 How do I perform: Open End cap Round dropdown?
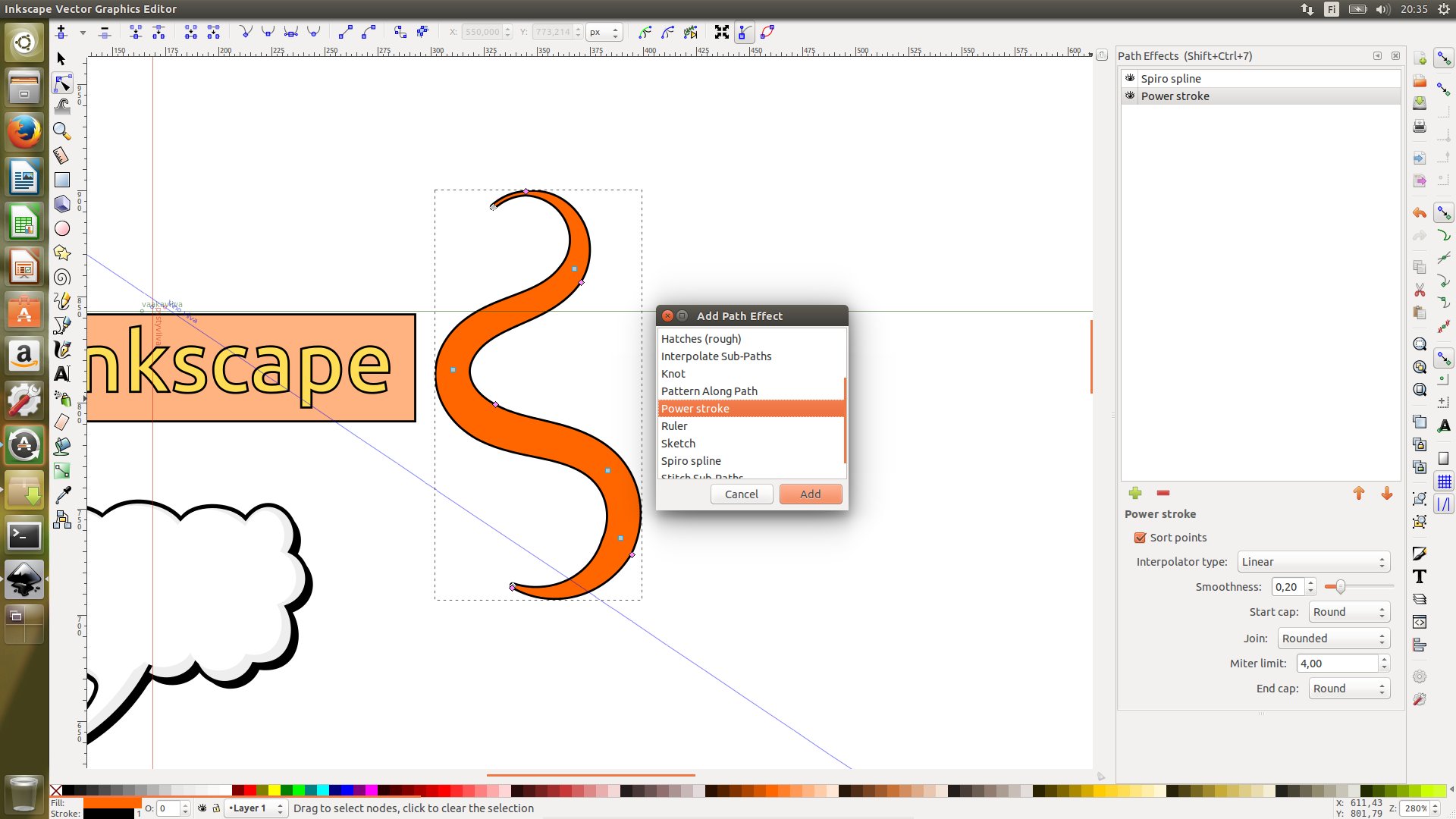(x=1349, y=689)
